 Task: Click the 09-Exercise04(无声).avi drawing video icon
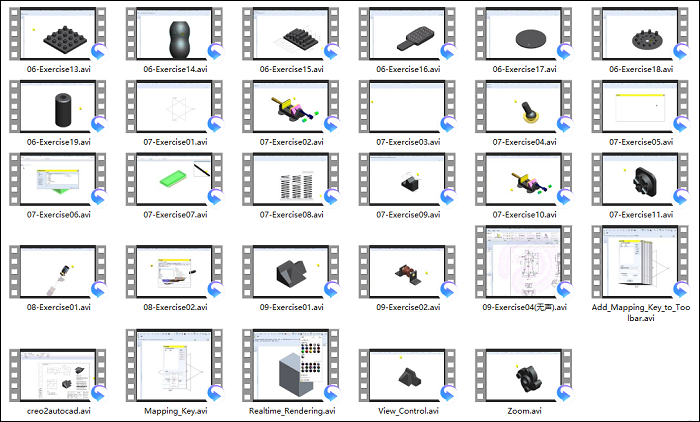524,262
